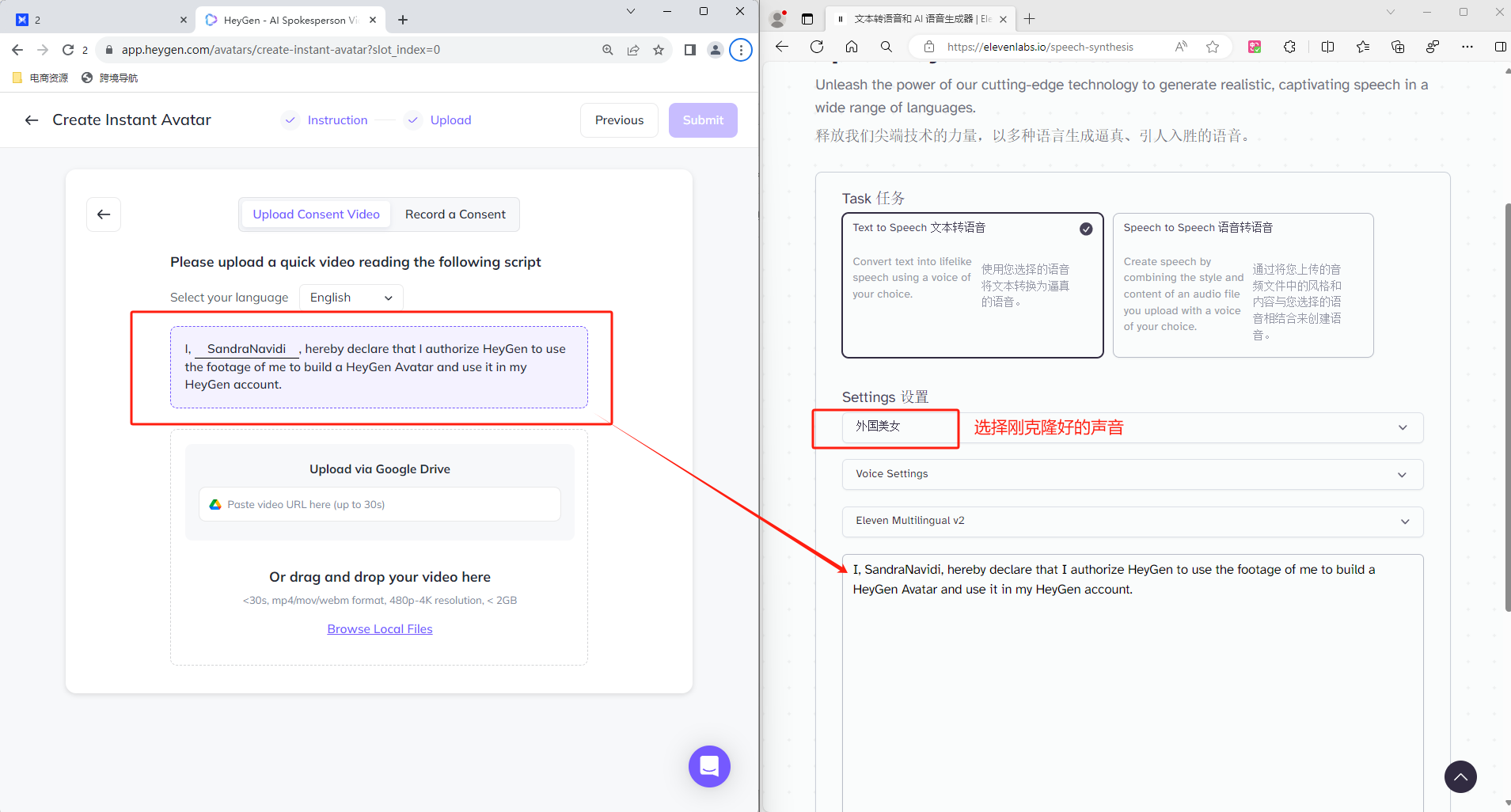The image size is (1511, 812).
Task: Focus the Chrome address bar URL
Action: tap(281, 50)
